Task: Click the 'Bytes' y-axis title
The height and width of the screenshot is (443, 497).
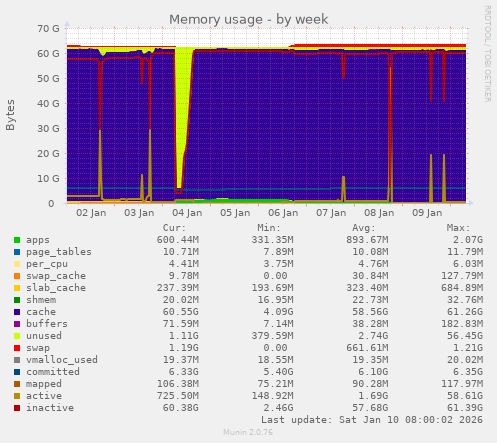Action: tap(10, 115)
